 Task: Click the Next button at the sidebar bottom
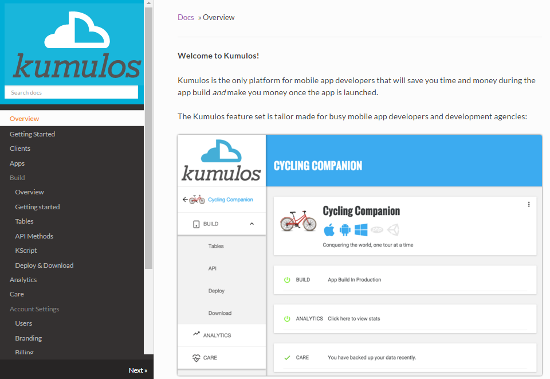click(x=138, y=370)
